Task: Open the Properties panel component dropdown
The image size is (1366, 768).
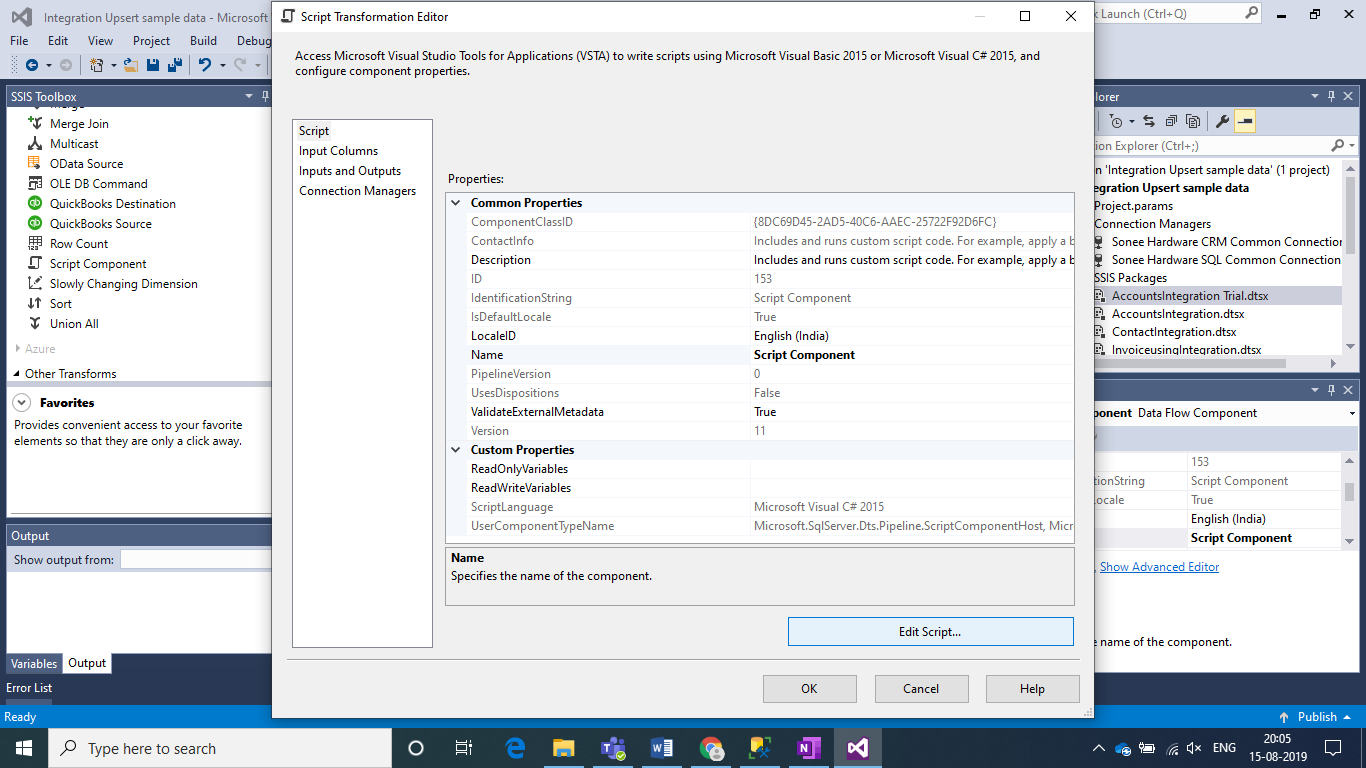Action: point(1351,413)
